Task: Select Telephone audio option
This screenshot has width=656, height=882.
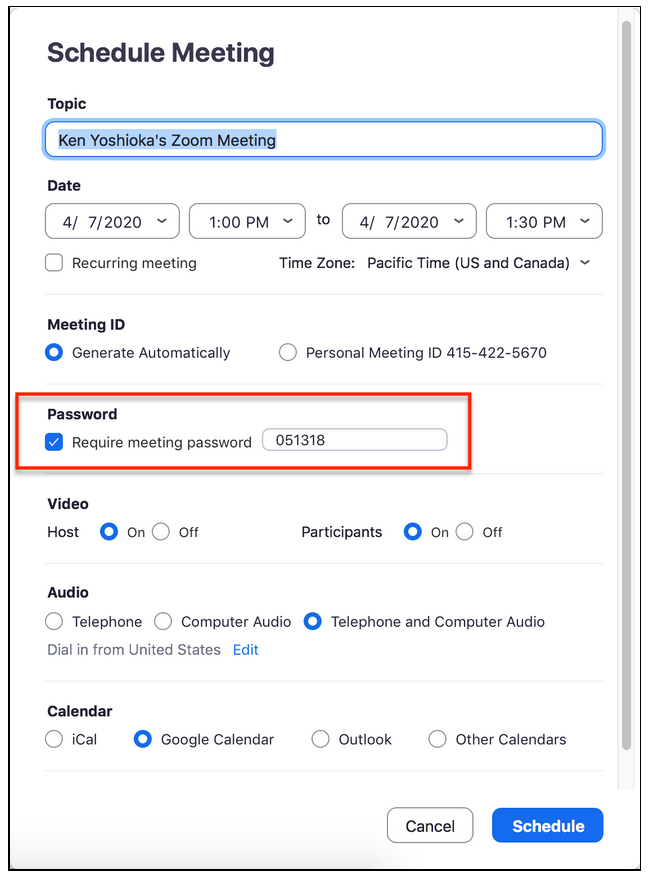Action: [x=55, y=622]
